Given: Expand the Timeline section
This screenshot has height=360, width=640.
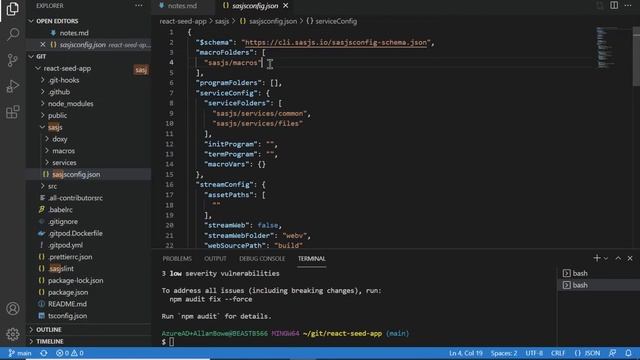Looking at the screenshot, I should coord(88,341).
